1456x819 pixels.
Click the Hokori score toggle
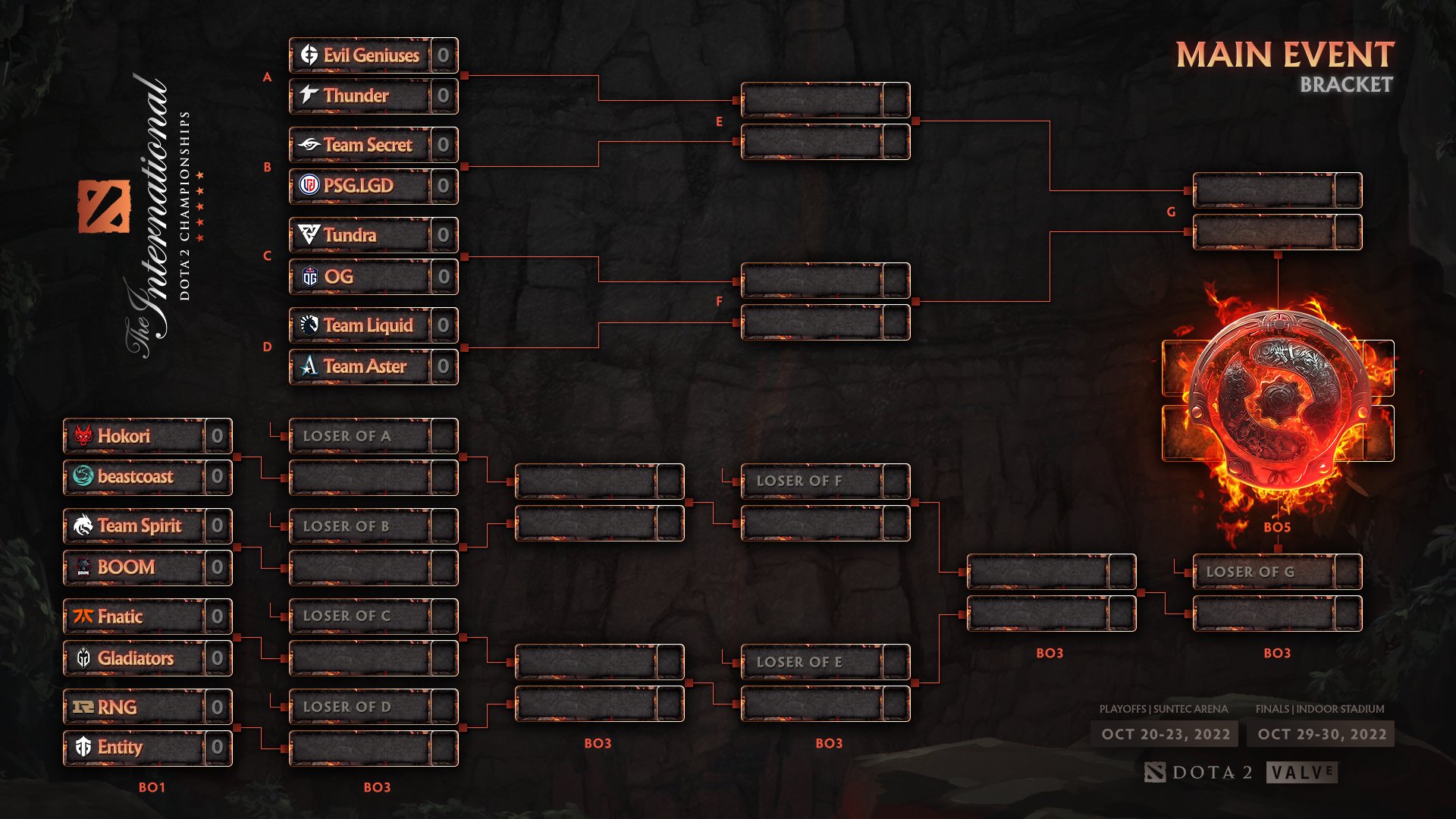[219, 435]
